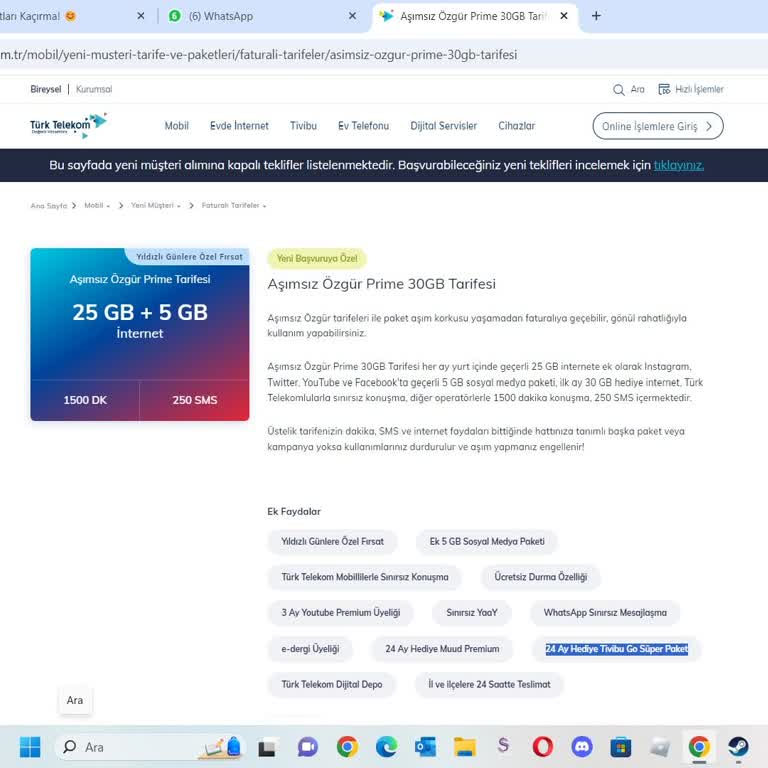
Task: Select Bireysel customer type
Action: tap(46, 89)
